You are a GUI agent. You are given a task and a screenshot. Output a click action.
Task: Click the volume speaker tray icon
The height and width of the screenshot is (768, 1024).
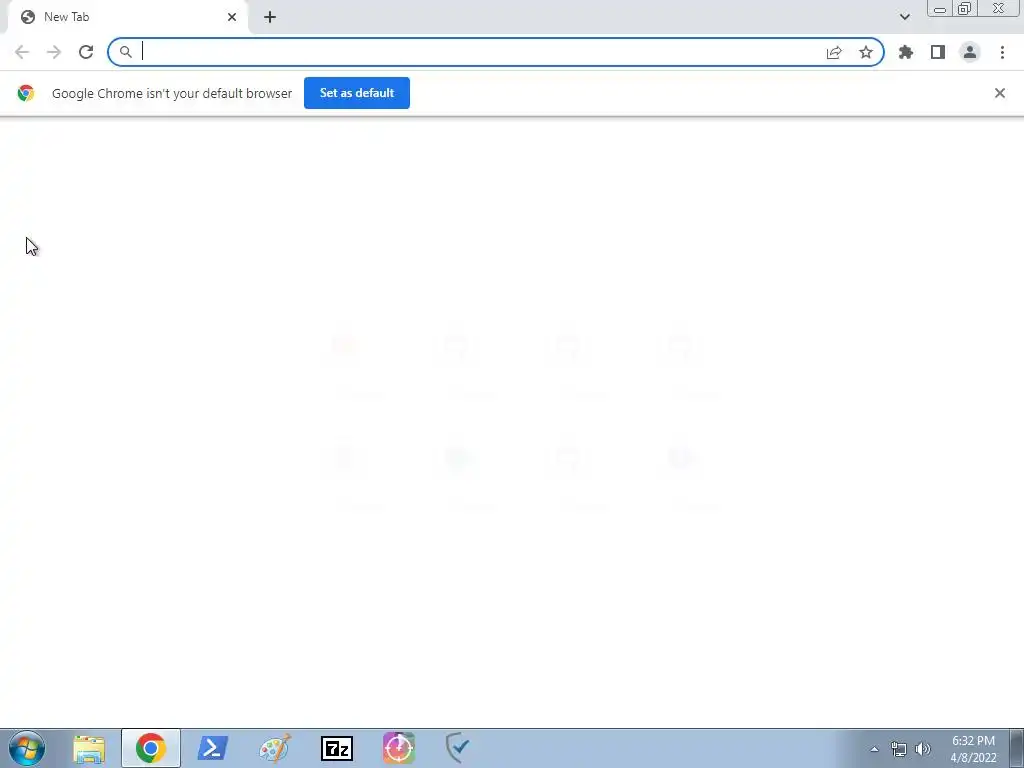click(923, 749)
